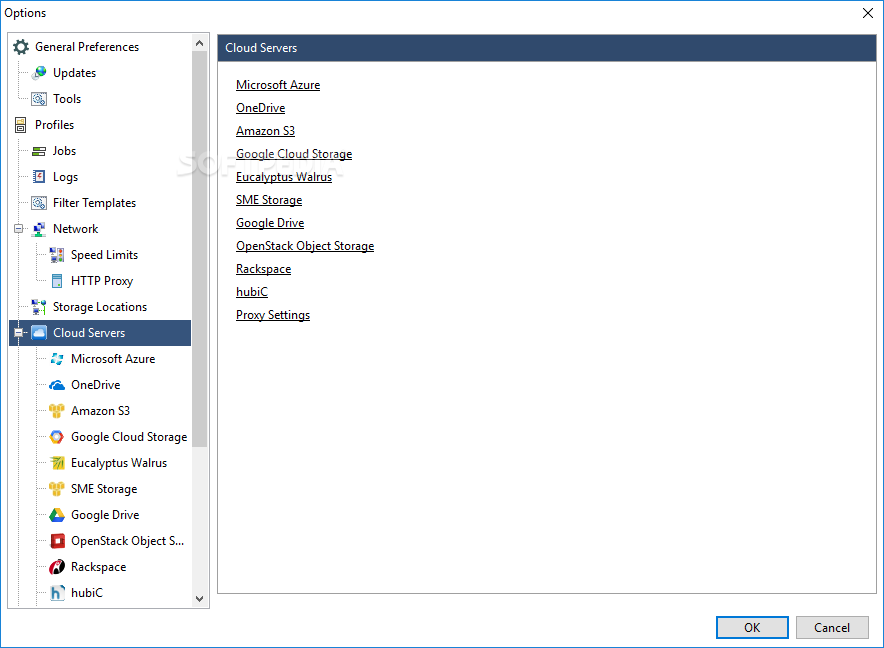Open the Updates options page
Image resolution: width=884 pixels, height=648 pixels.
74,73
